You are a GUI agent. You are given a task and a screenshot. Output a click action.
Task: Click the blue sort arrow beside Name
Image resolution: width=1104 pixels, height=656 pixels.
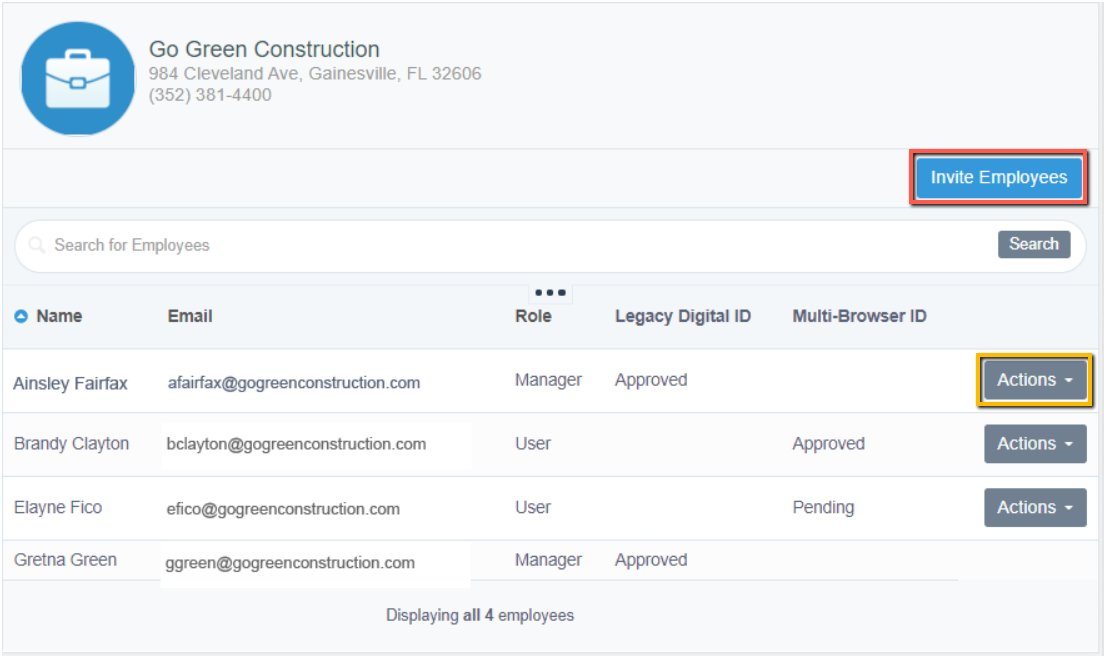21,317
